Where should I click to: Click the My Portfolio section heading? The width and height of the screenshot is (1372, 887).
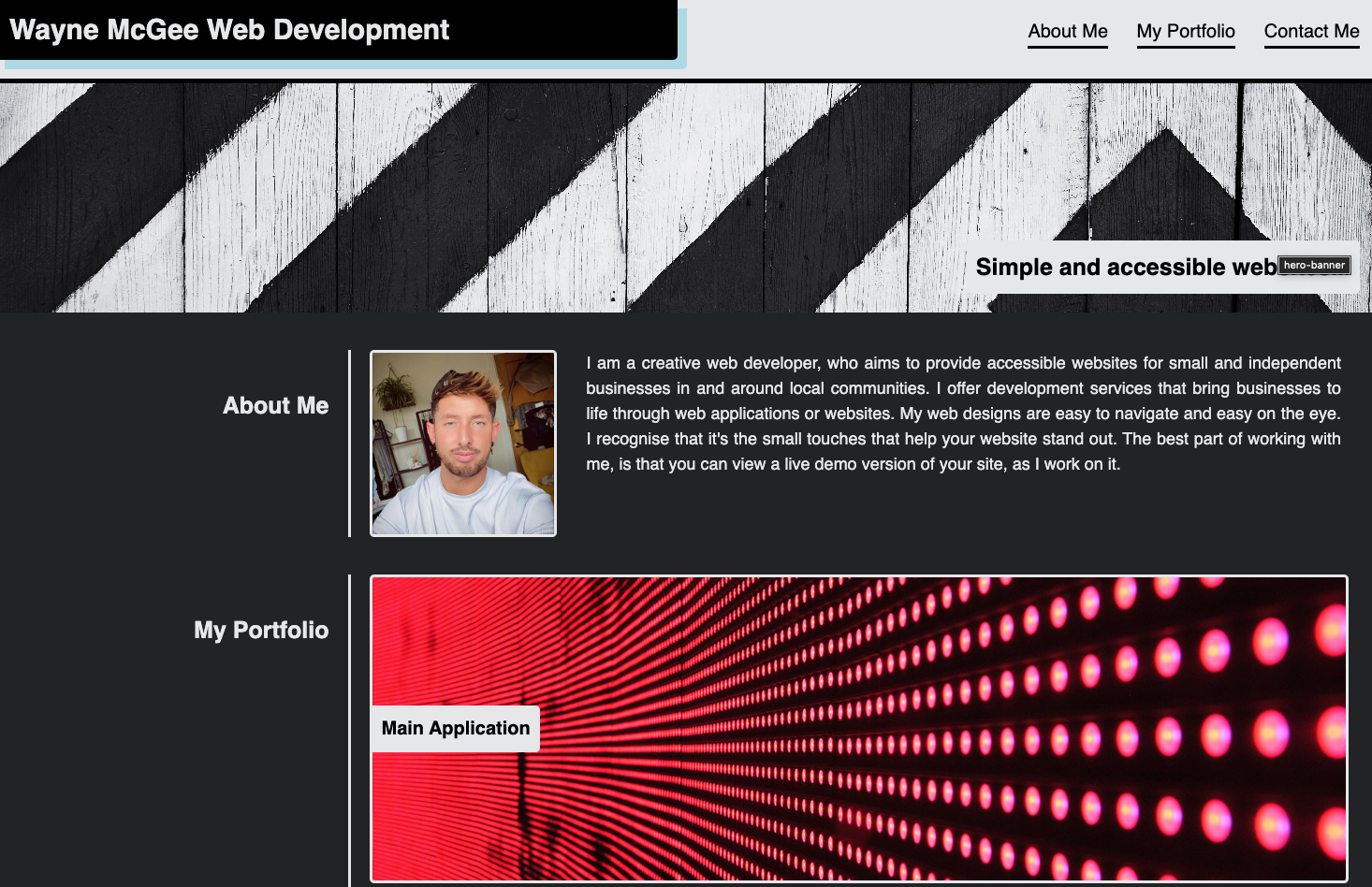260,630
